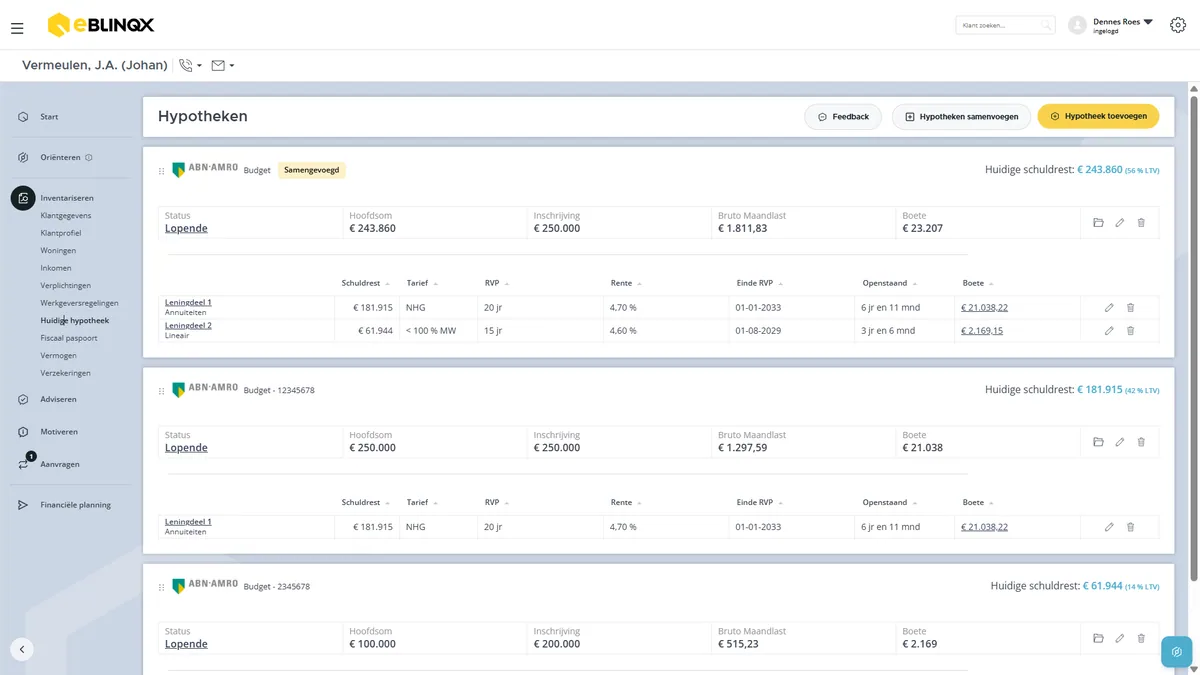Click the Hypotheek toevoegen button
This screenshot has height=675, width=1200.
(x=1098, y=117)
